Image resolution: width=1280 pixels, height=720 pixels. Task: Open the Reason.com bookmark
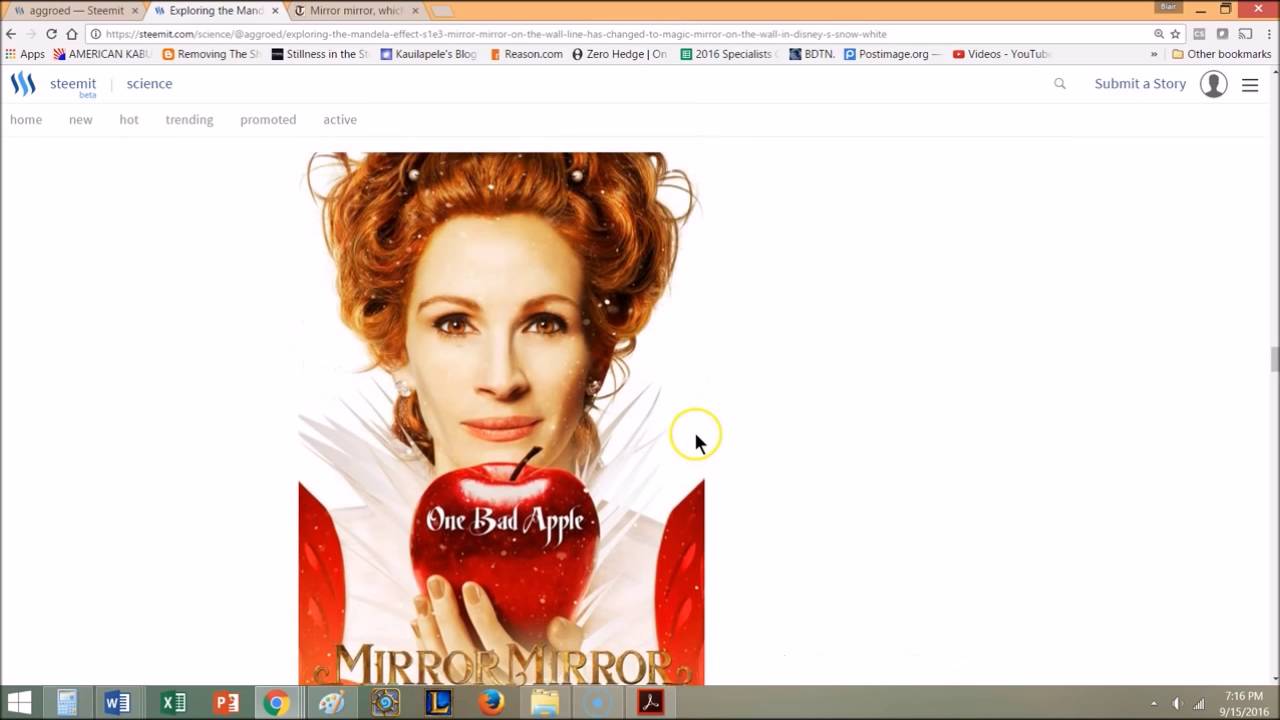527,54
